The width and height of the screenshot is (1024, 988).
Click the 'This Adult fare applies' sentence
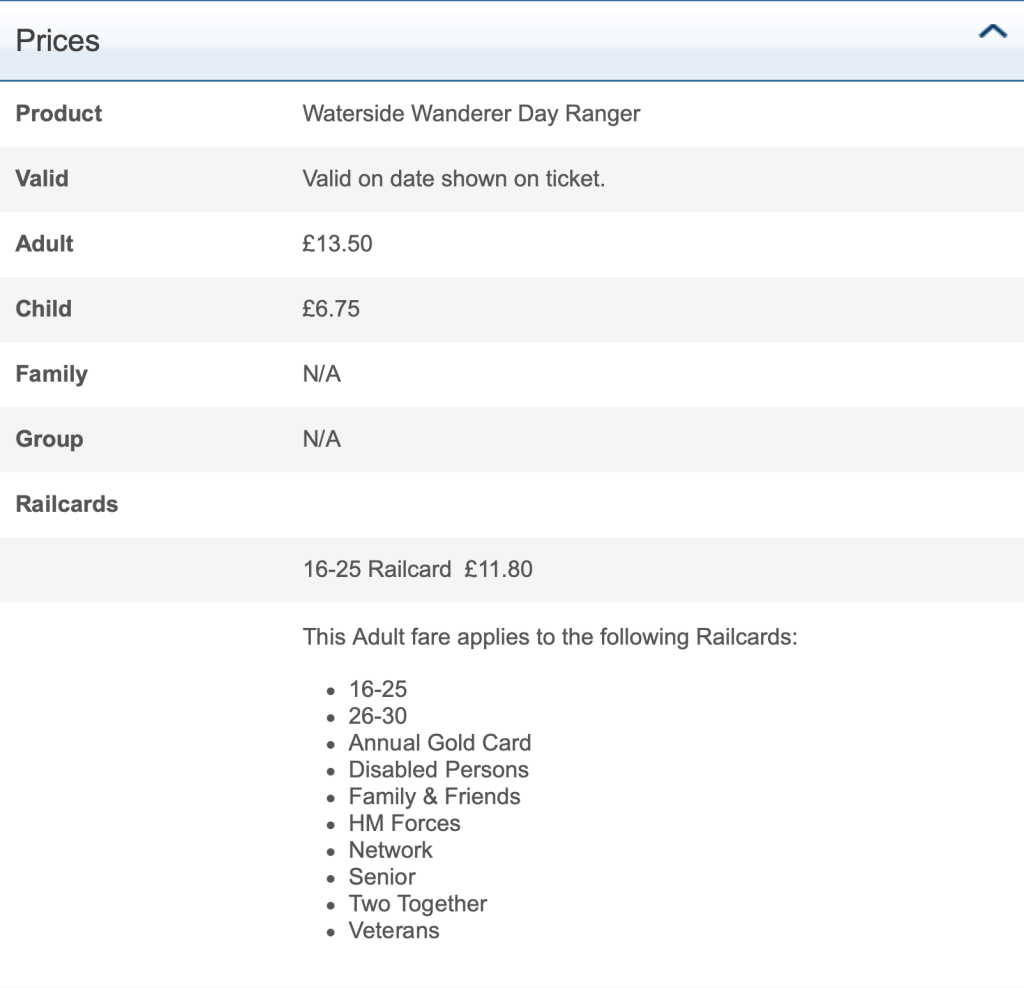pos(549,637)
